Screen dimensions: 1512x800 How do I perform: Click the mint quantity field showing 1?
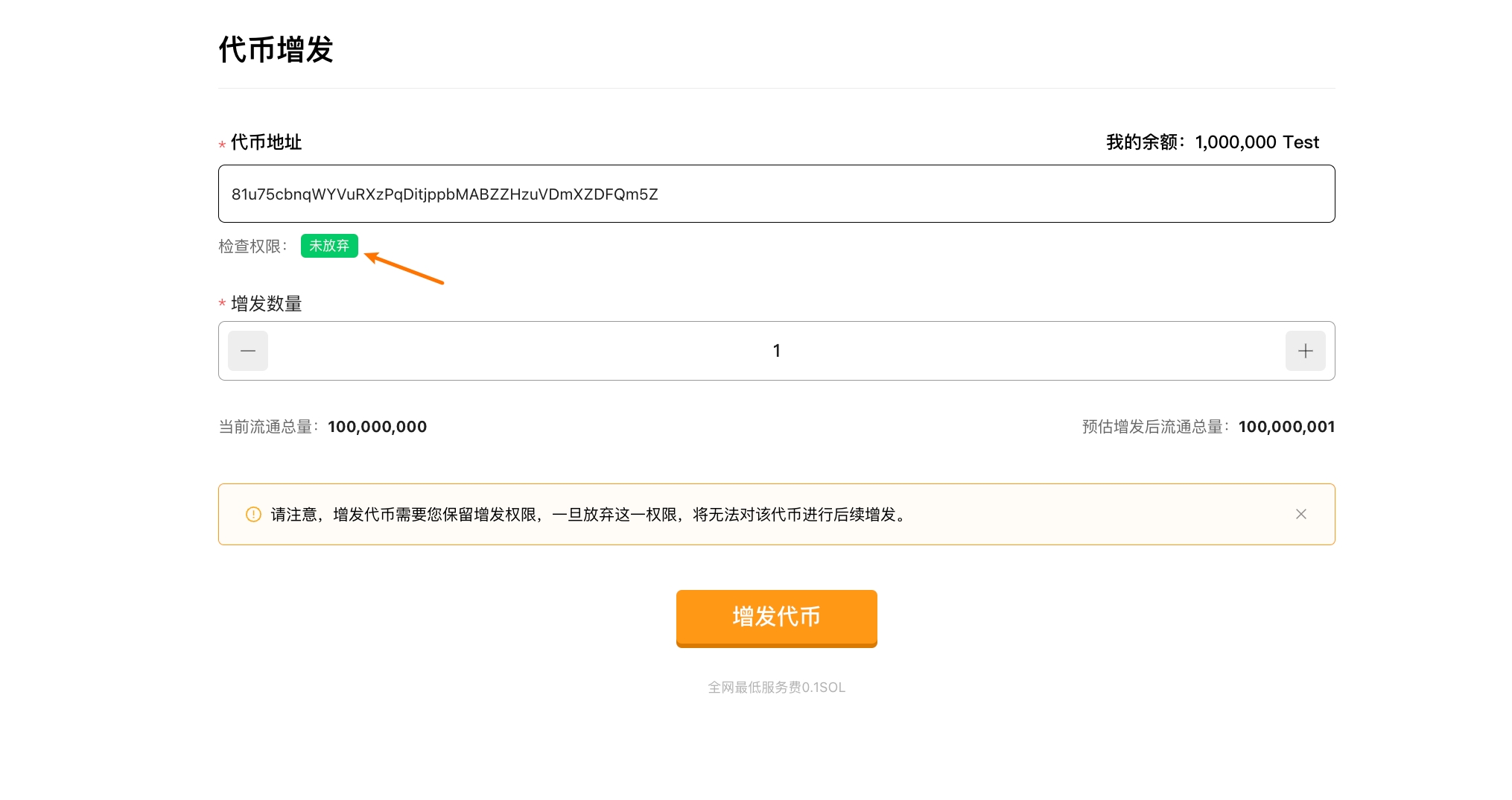pyautogui.click(x=776, y=351)
